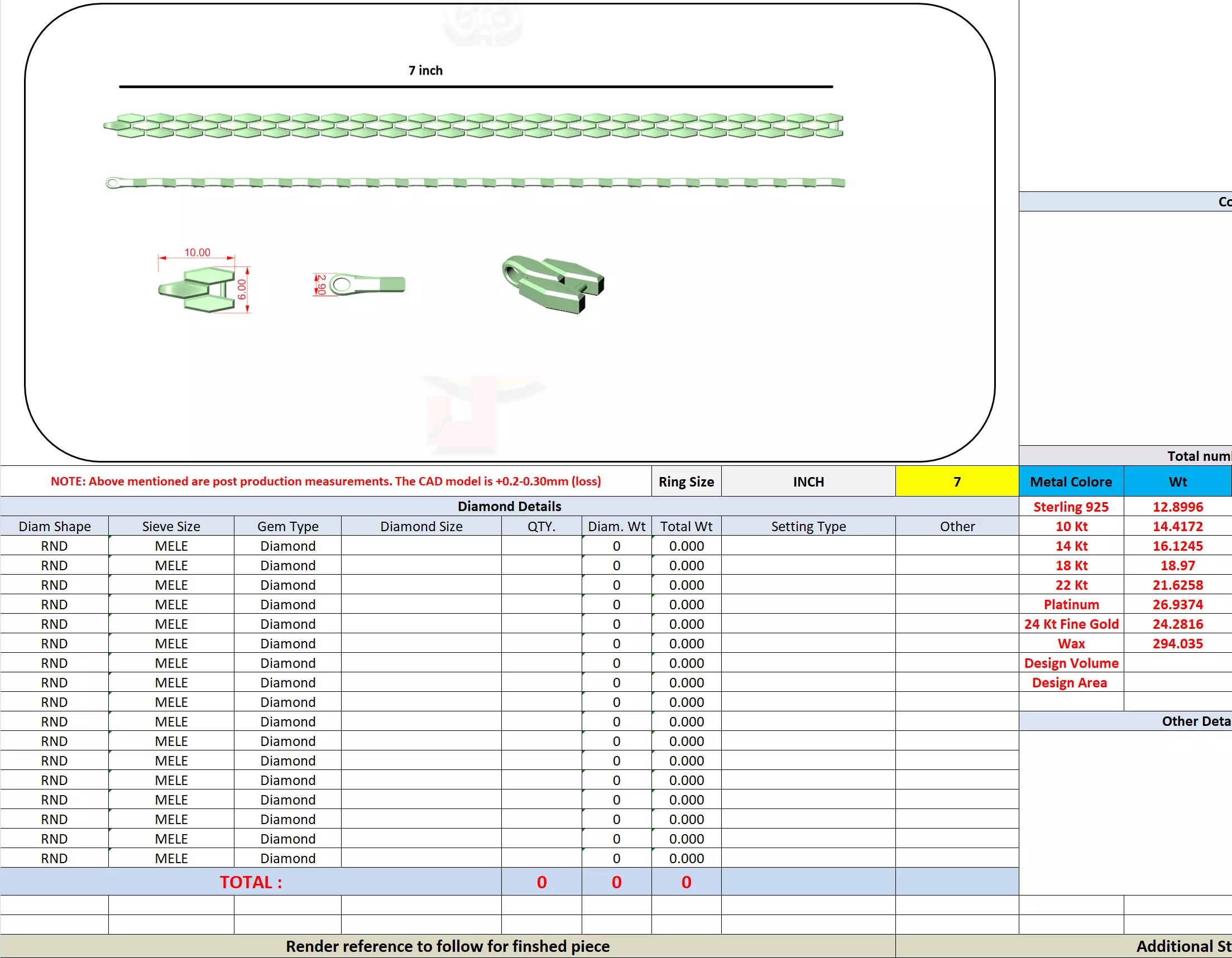Click the chain side-view render image
Screen dimensions: 1232x958
pos(474,182)
